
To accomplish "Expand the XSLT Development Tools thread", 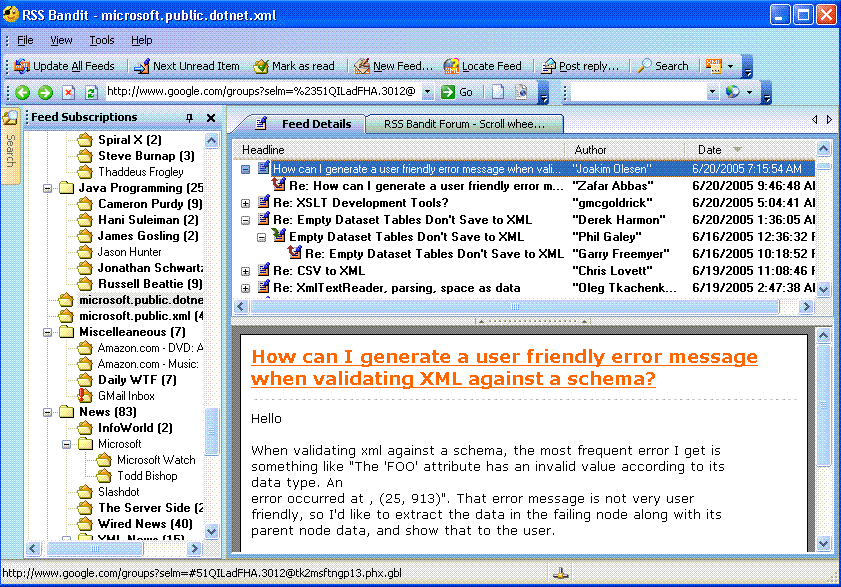I will [246, 203].
